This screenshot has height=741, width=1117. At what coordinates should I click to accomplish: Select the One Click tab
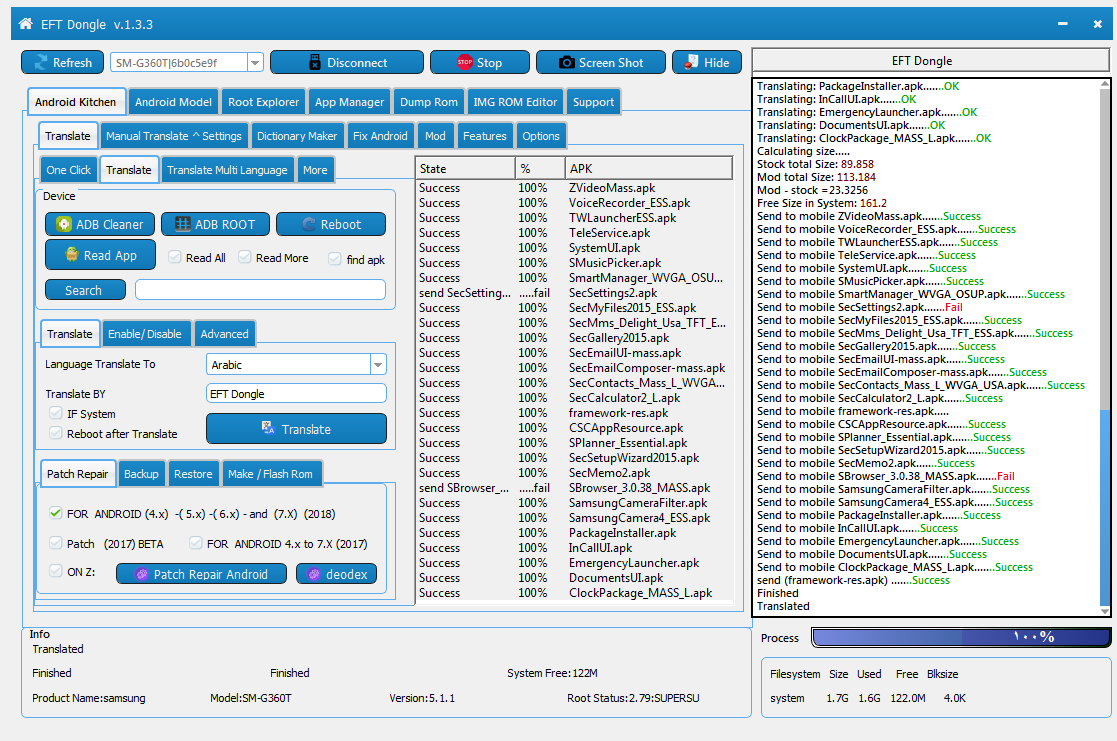point(68,170)
